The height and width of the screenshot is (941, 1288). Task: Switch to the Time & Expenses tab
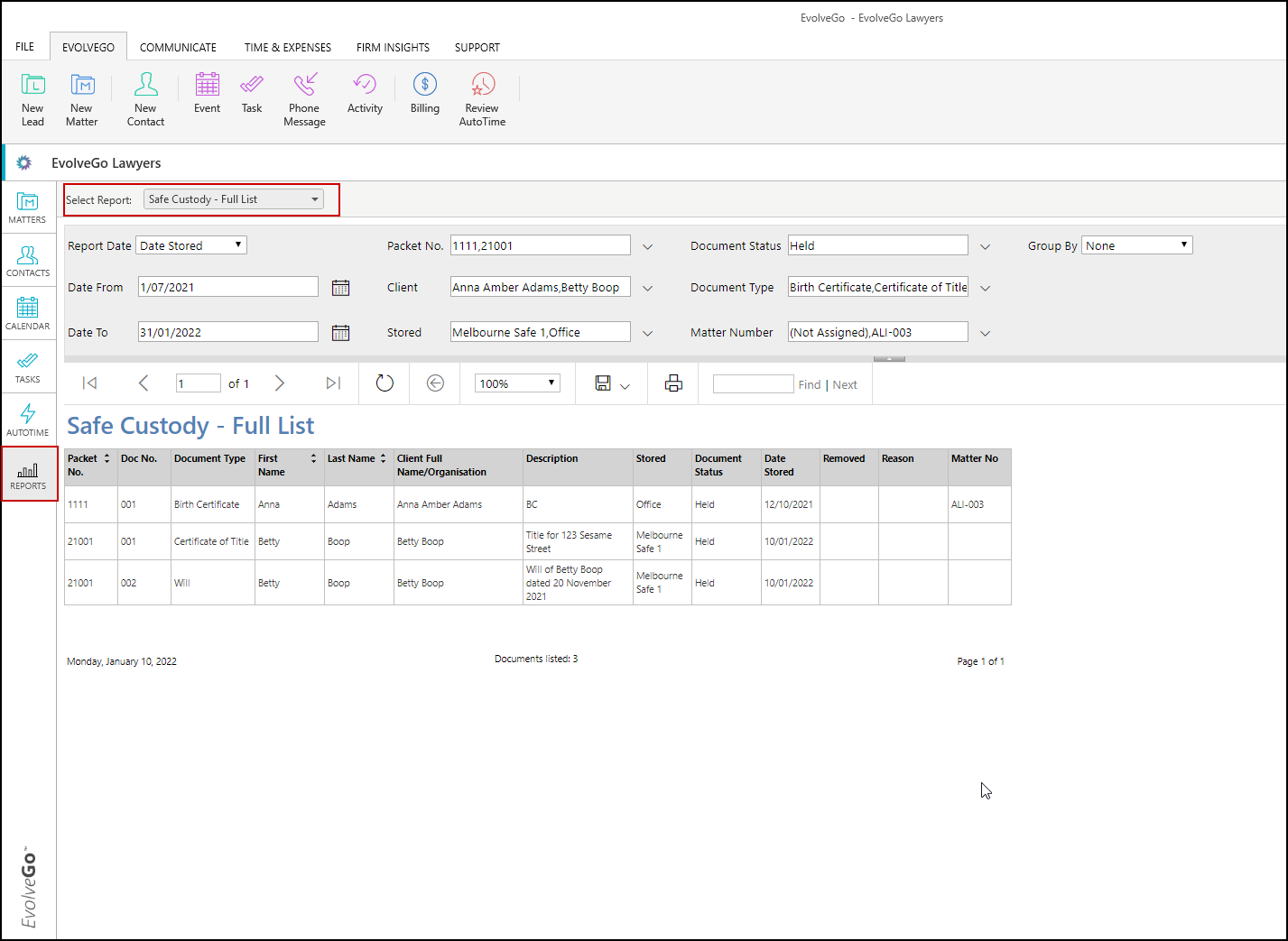pos(287,47)
